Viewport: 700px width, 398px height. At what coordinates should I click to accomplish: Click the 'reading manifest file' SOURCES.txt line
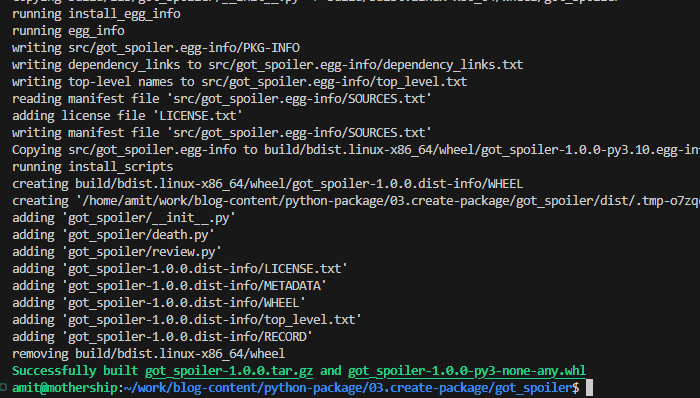[x=222, y=99]
